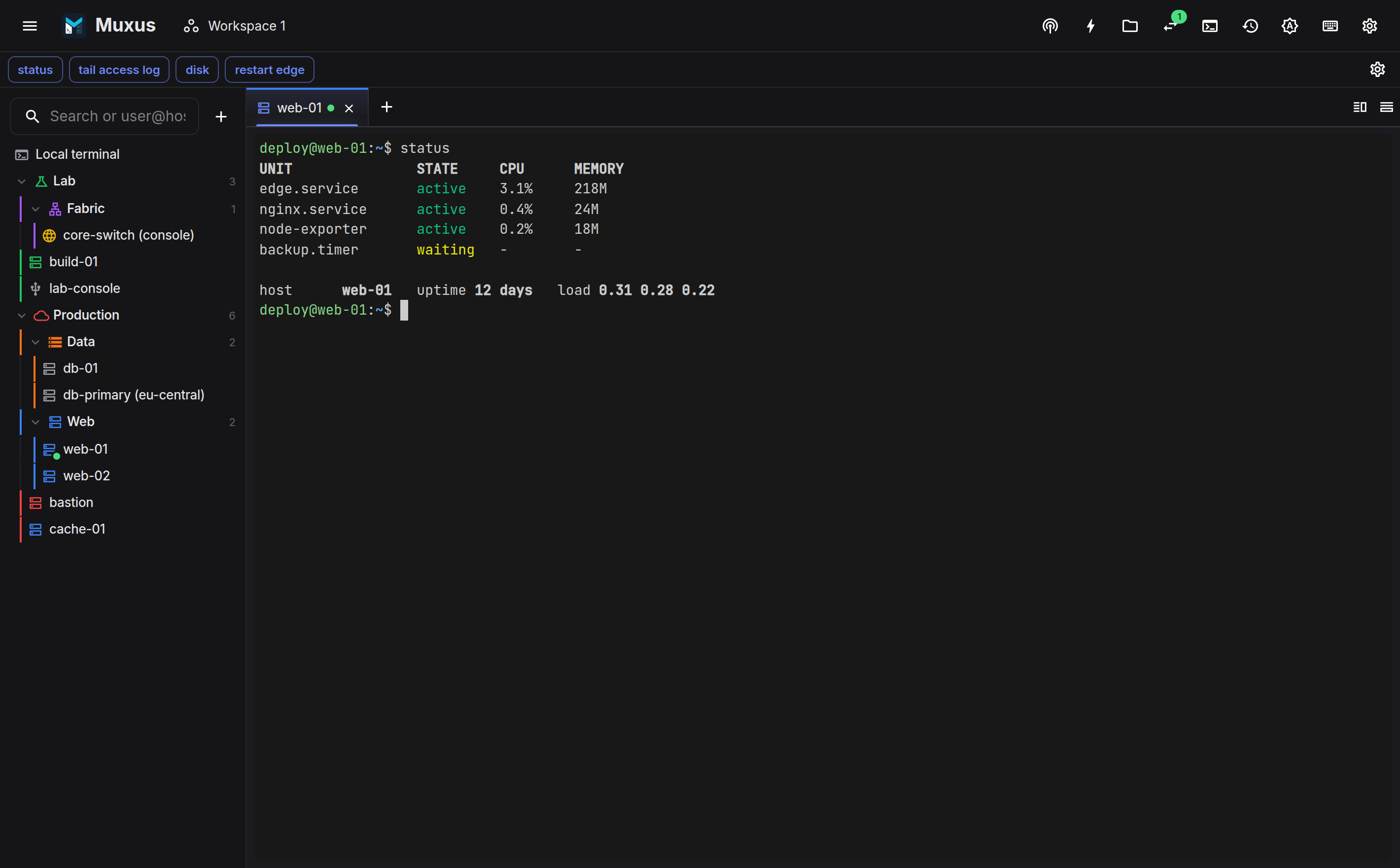
Task: Open quick actions lightning bolt
Action: pos(1090,26)
